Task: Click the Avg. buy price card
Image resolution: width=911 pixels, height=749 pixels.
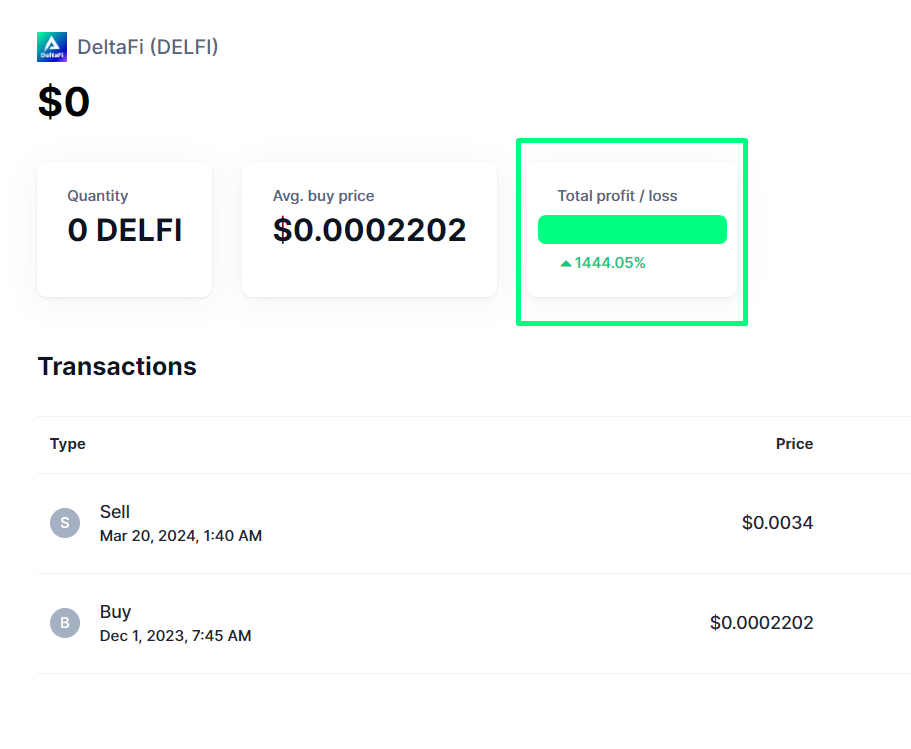Action: (369, 229)
